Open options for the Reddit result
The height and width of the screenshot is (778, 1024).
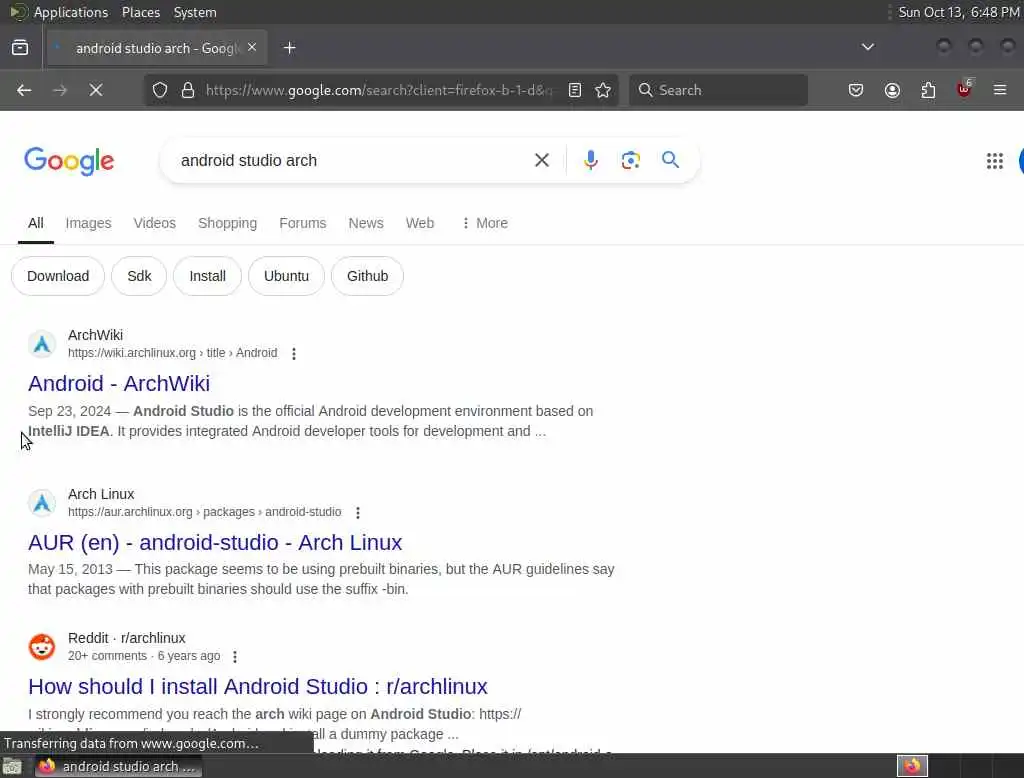[235, 656]
